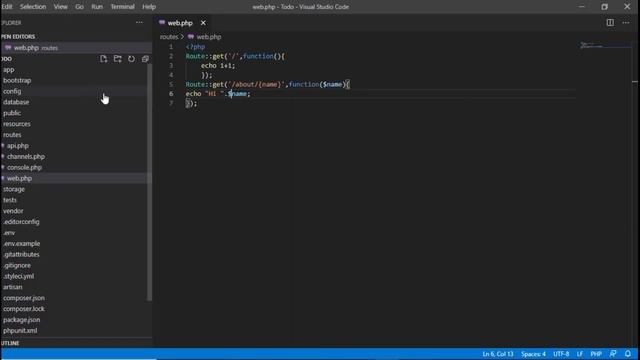The width and height of the screenshot is (640, 360).
Task: Click web.php in the breadcrumb
Action: (209, 37)
